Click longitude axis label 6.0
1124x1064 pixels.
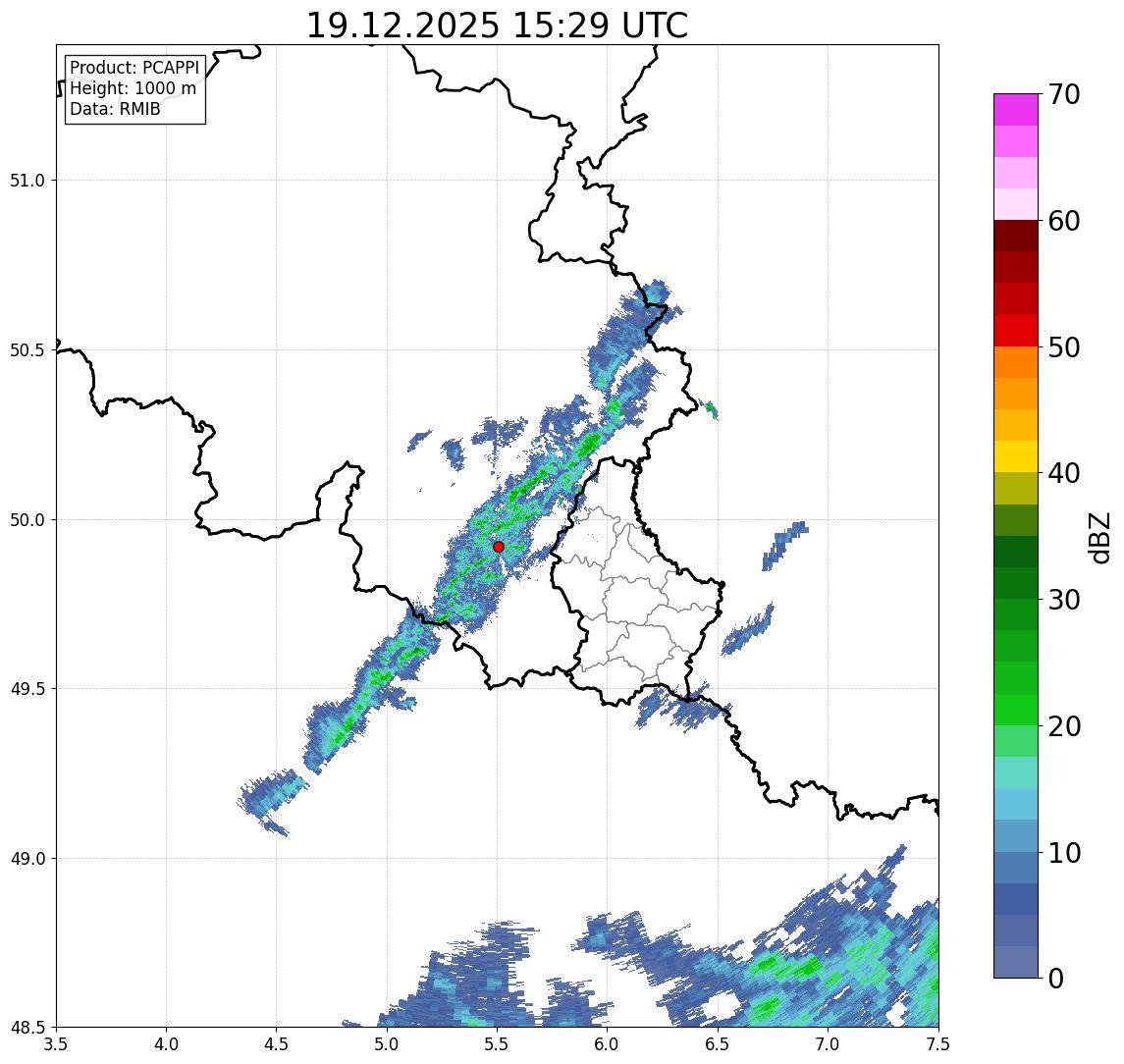tap(608, 1043)
